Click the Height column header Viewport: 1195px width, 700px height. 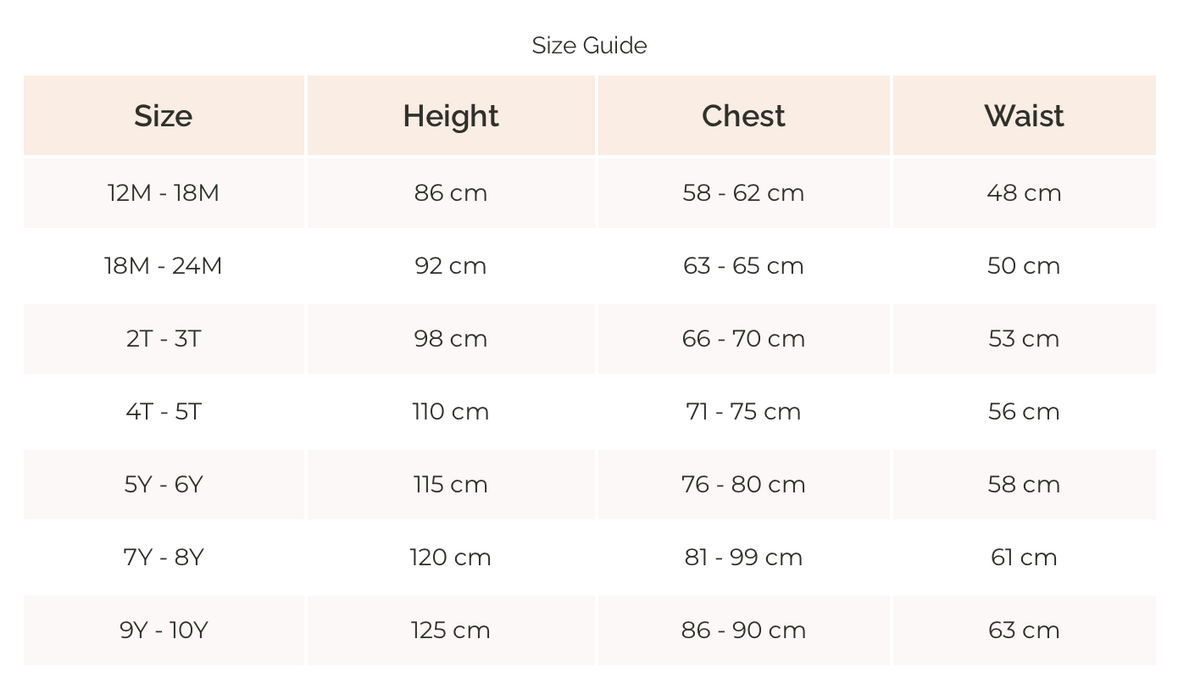click(x=451, y=116)
